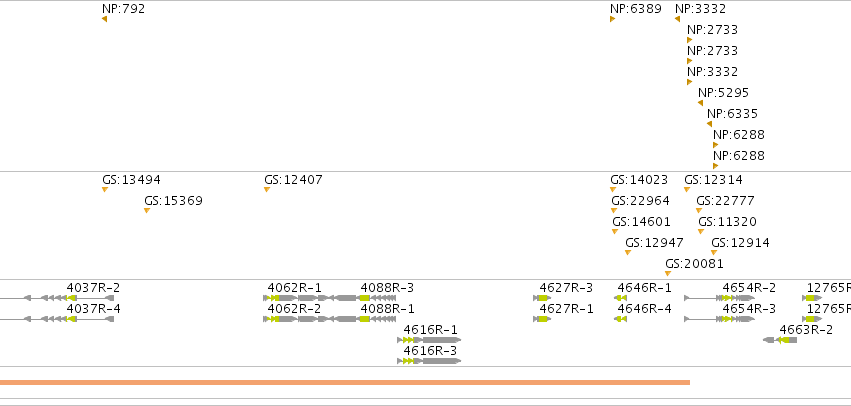Select the GS:11320 marker
This screenshot has height=406, width=851.
(701, 232)
